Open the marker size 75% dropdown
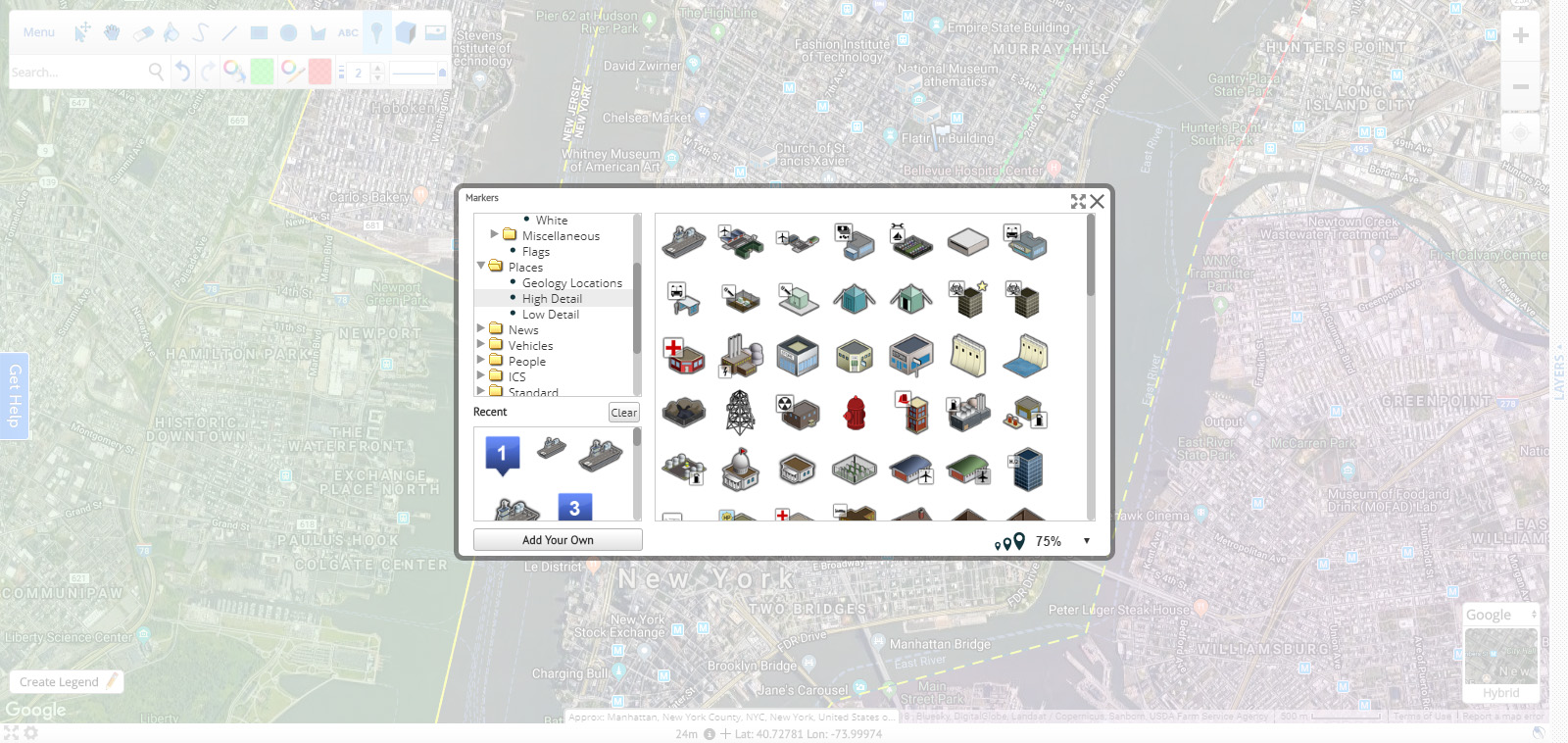 [1086, 541]
